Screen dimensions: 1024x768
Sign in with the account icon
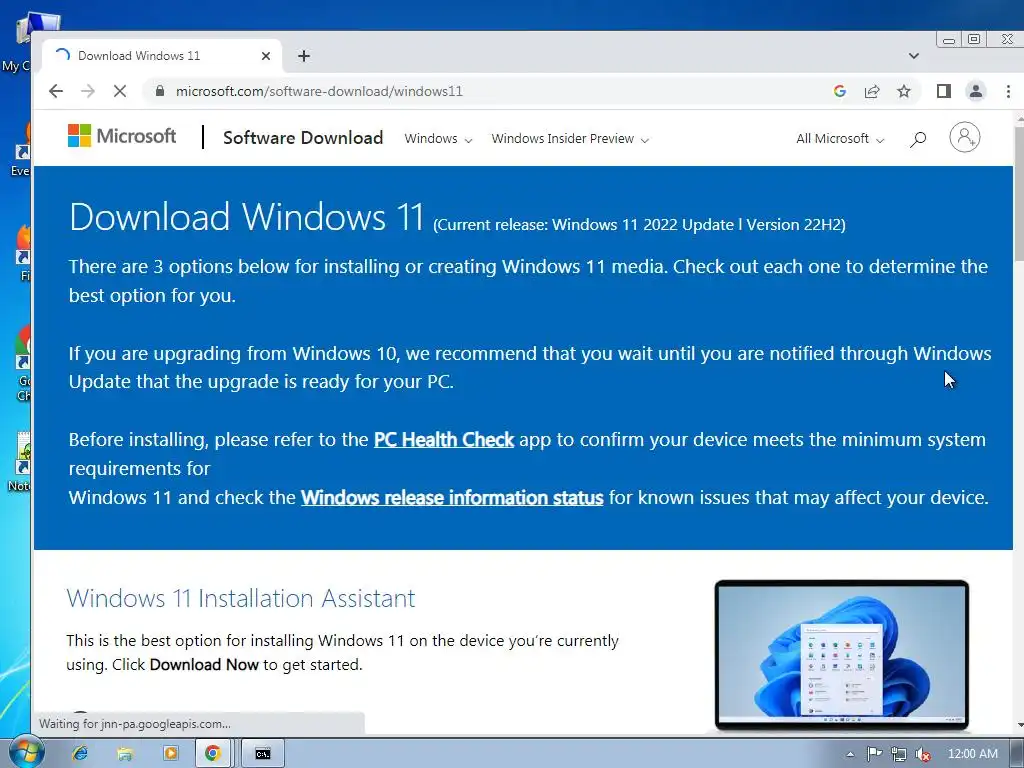(x=965, y=137)
